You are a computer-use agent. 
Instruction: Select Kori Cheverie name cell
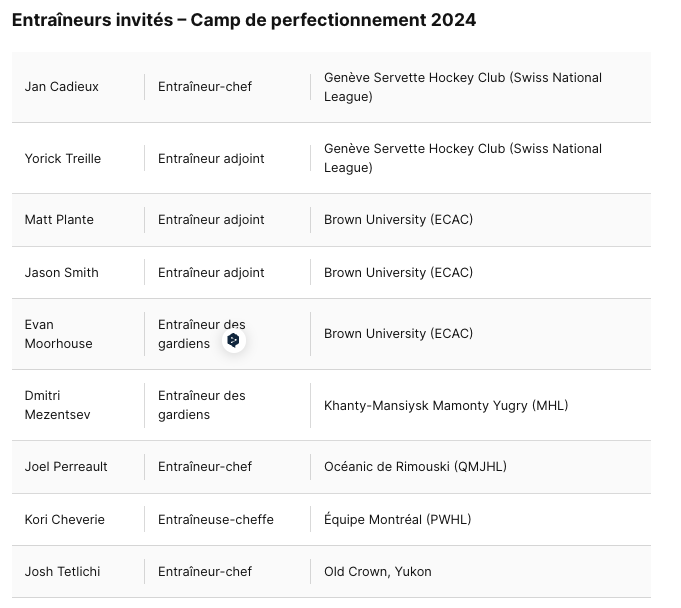pos(65,519)
